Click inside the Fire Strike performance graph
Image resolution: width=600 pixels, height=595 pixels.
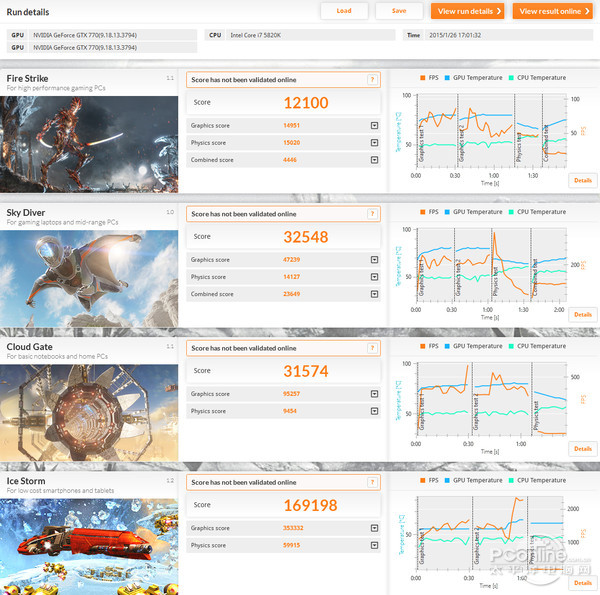click(492, 130)
